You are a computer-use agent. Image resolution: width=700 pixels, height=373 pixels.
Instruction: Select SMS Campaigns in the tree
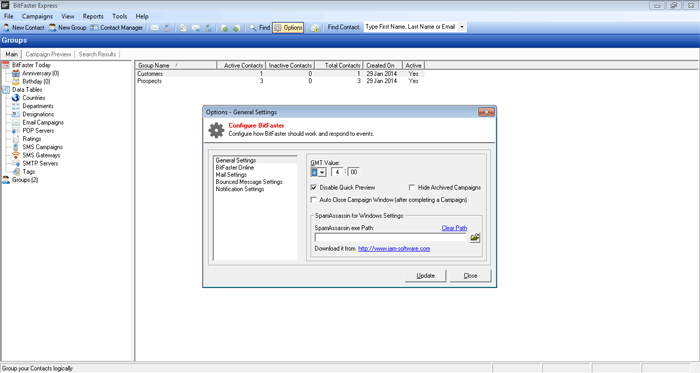(42, 147)
